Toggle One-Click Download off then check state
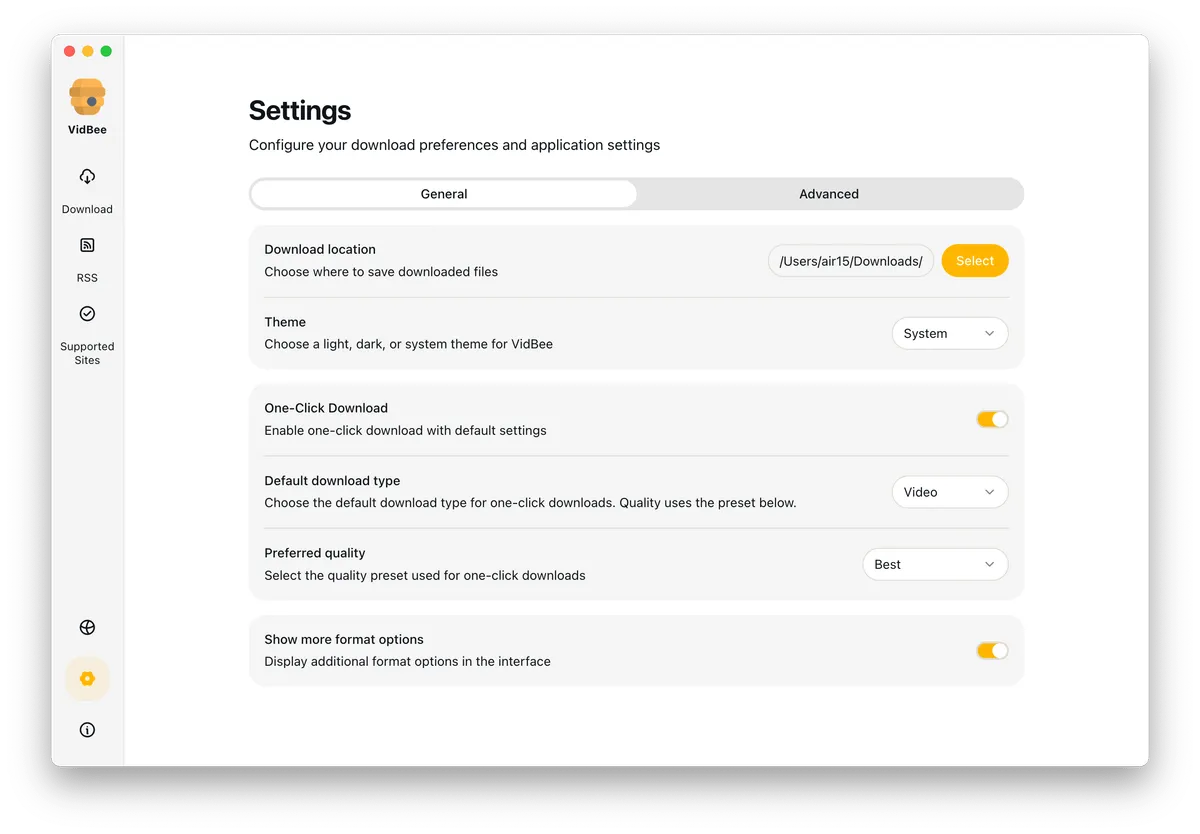Screen dimensions: 1200x834 tap(992, 419)
